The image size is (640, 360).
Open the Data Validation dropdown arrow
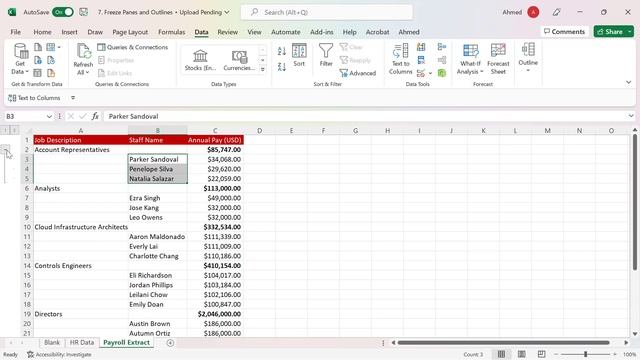point(430,73)
